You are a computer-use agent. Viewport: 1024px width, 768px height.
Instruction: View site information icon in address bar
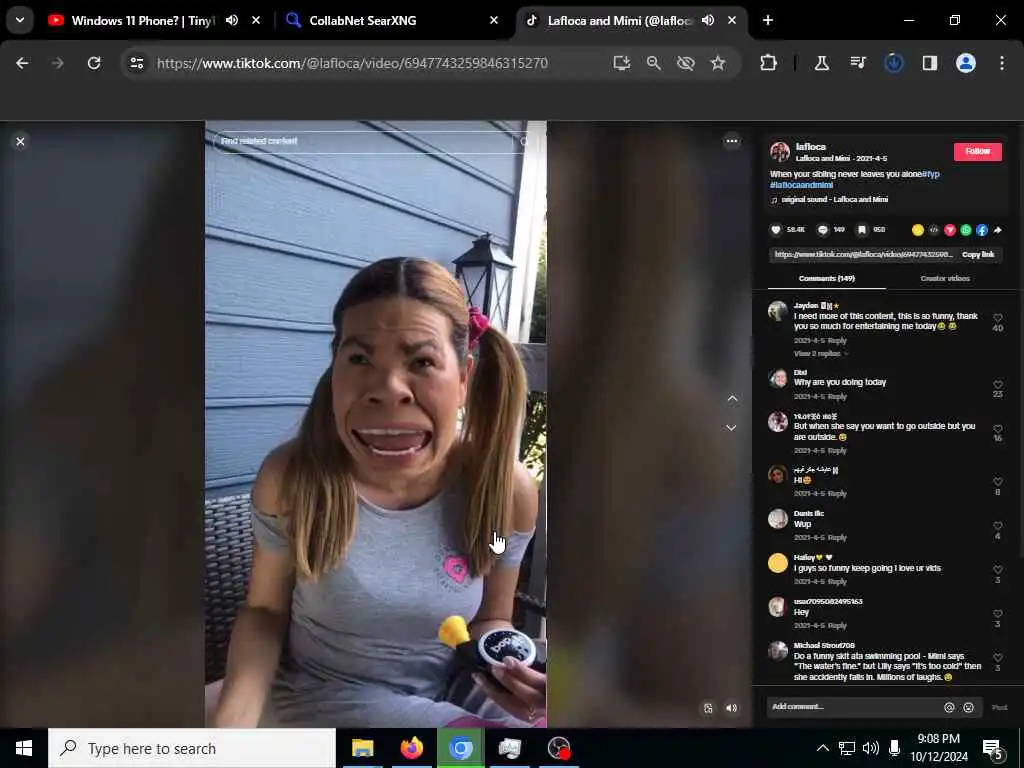[136, 63]
